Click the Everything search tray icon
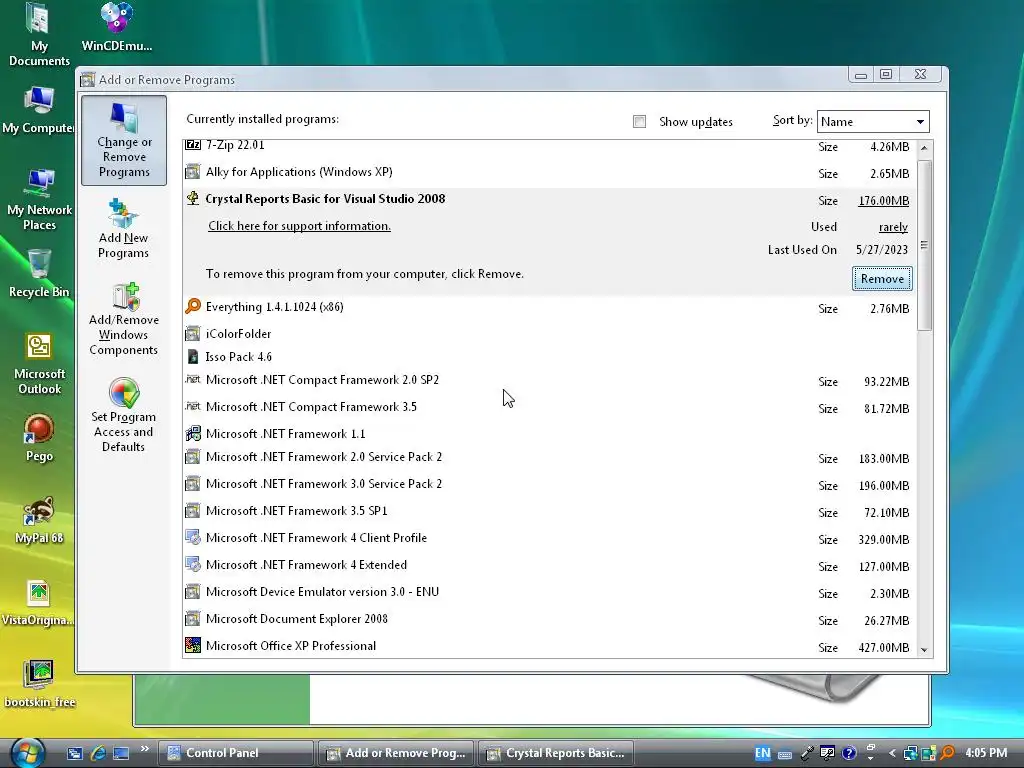The height and width of the screenshot is (768, 1024). coord(947,753)
